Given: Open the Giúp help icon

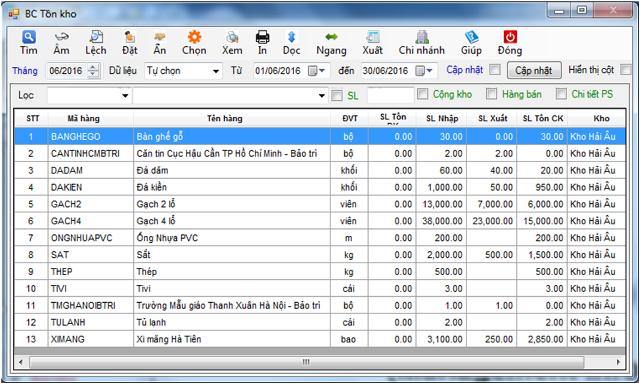Looking at the screenshot, I should tap(471, 38).
